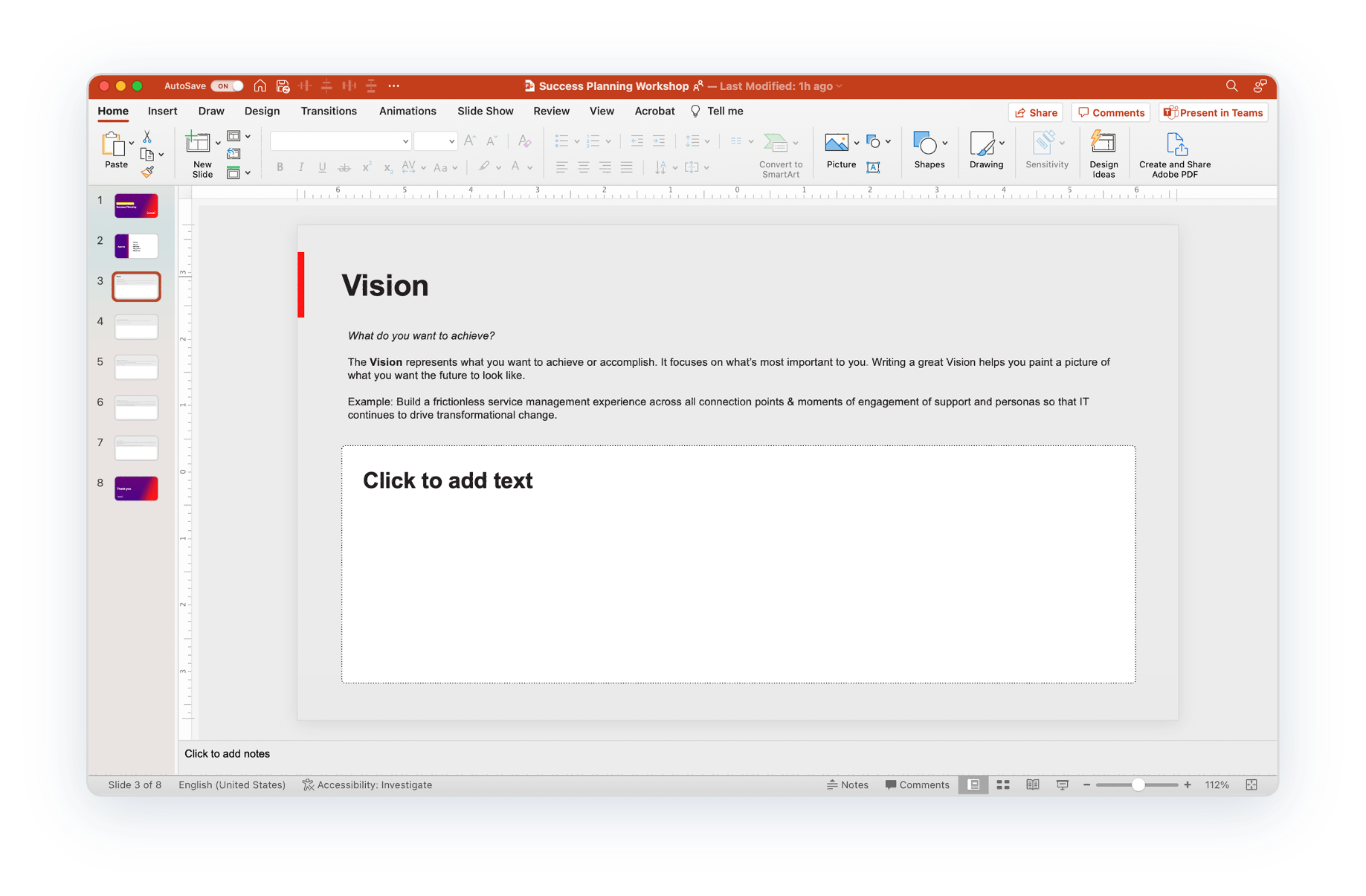The width and height of the screenshot is (1366, 896).
Task: Switch to the Transitions tab
Action: tap(329, 111)
